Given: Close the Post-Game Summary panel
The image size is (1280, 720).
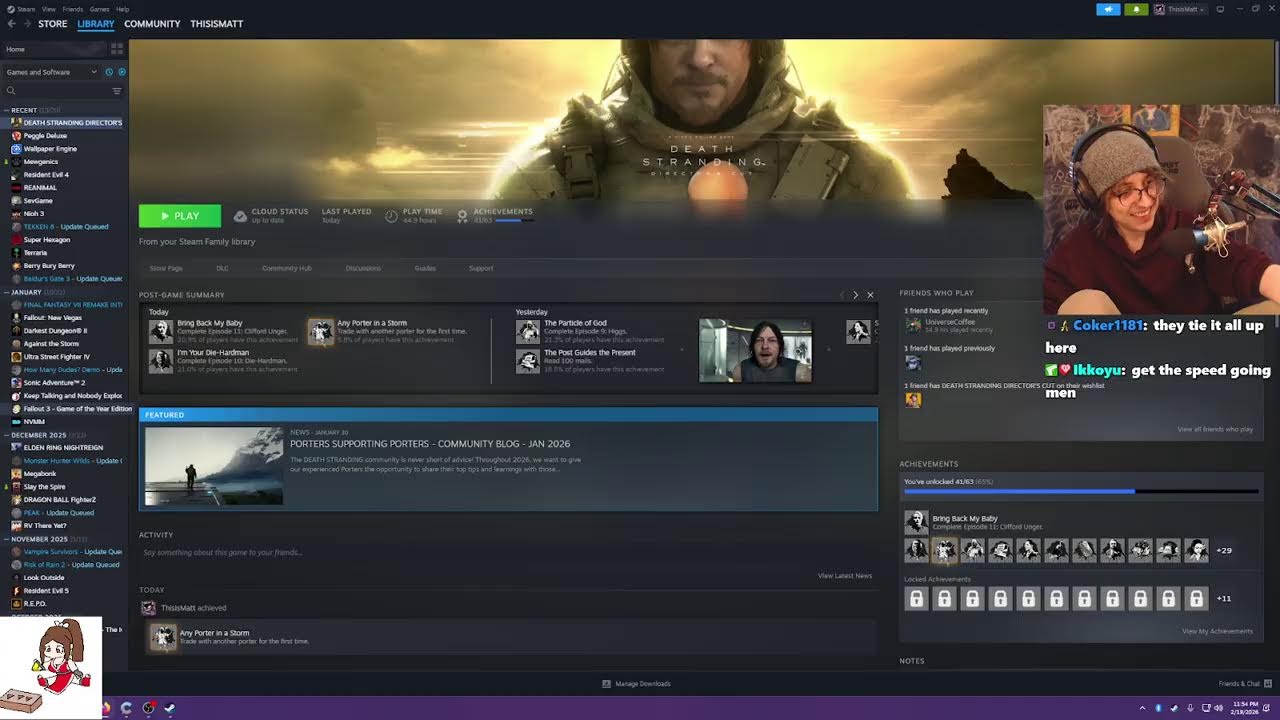Looking at the screenshot, I should tap(870, 295).
